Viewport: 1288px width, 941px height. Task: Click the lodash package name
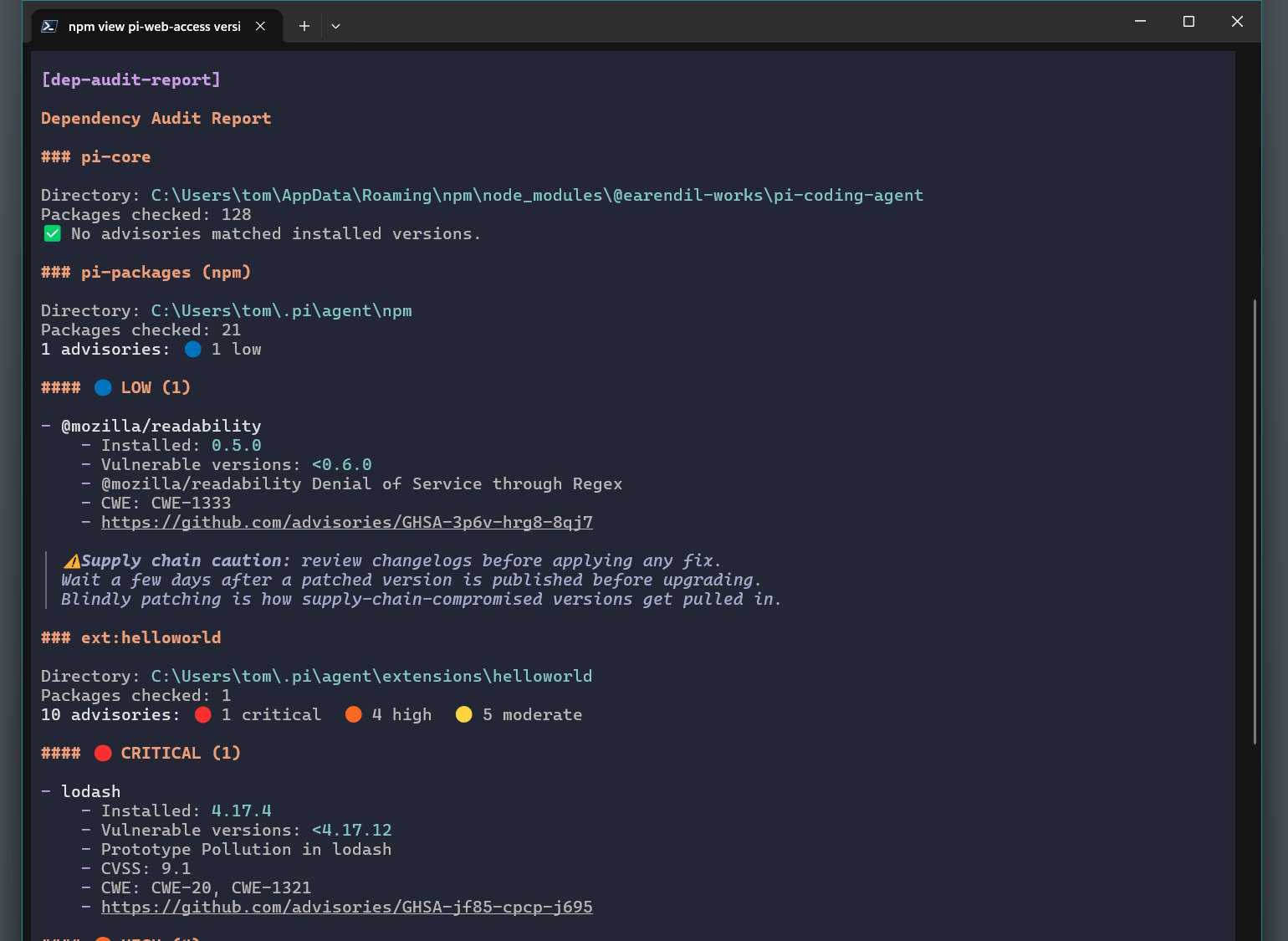click(x=91, y=791)
